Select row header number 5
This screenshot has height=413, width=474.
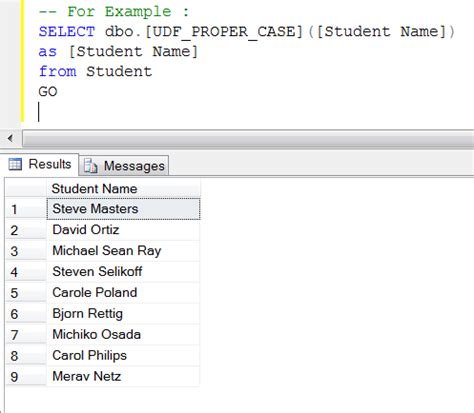pyautogui.click(x=26, y=293)
